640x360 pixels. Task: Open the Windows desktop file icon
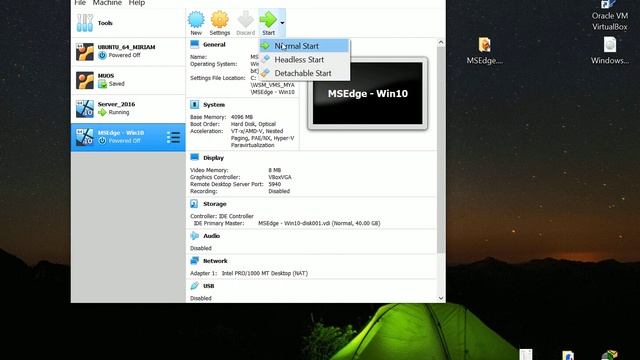609,51
